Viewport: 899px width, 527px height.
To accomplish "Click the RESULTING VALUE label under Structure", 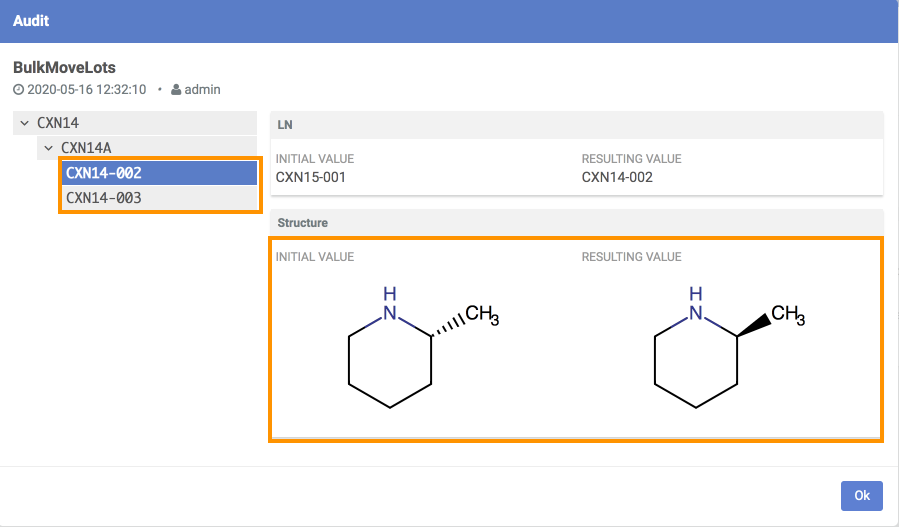I will pos(631,257).
